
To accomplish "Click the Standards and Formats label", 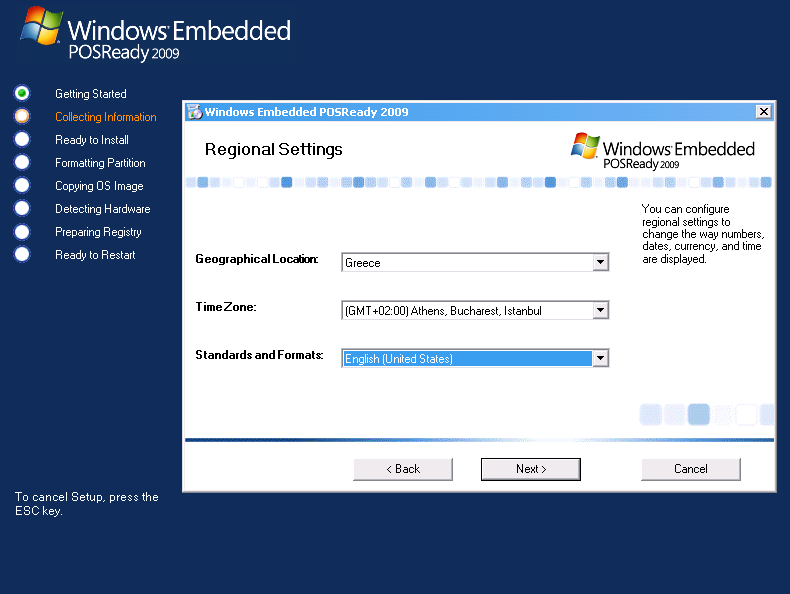I will click(259, 355).
